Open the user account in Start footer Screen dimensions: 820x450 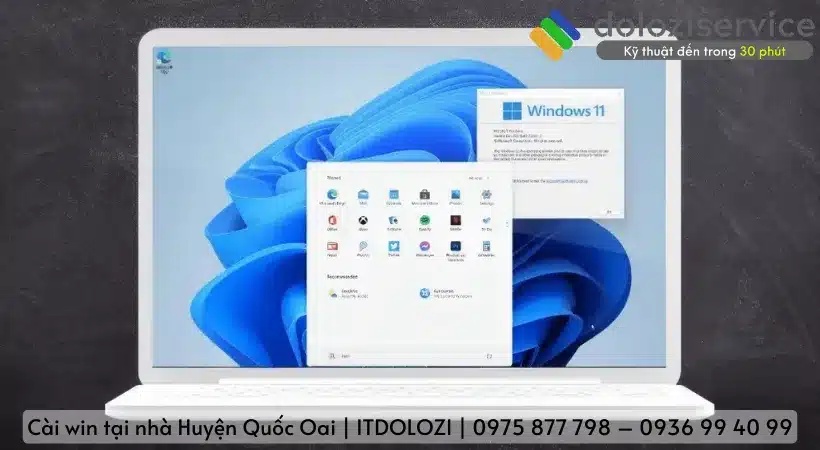pyautogui.click(x=339, y=356)
